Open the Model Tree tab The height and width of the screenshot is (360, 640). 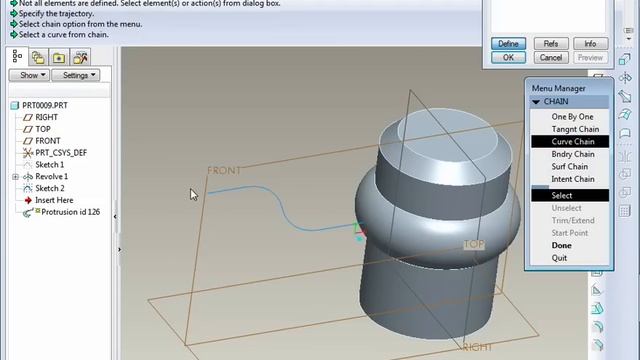17,57
